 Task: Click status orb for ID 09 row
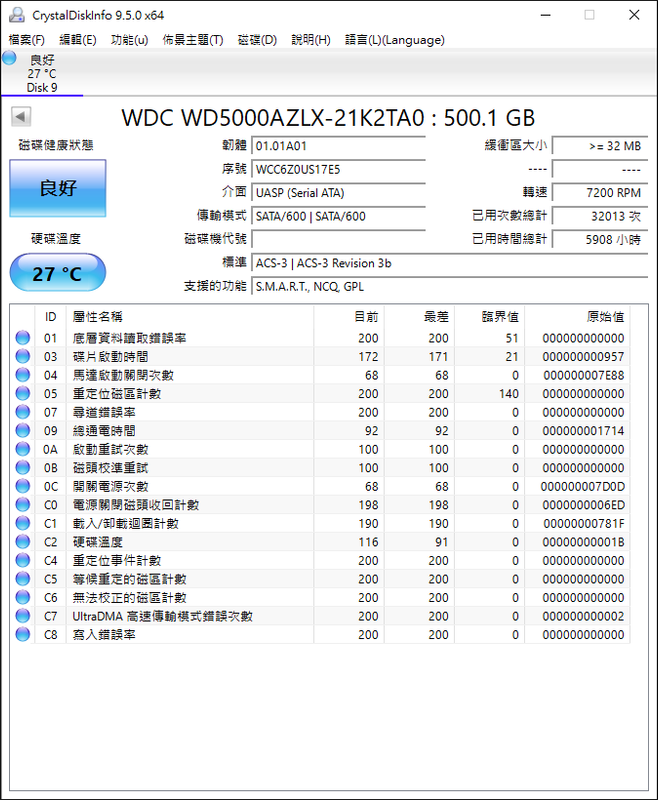(22, 431)
